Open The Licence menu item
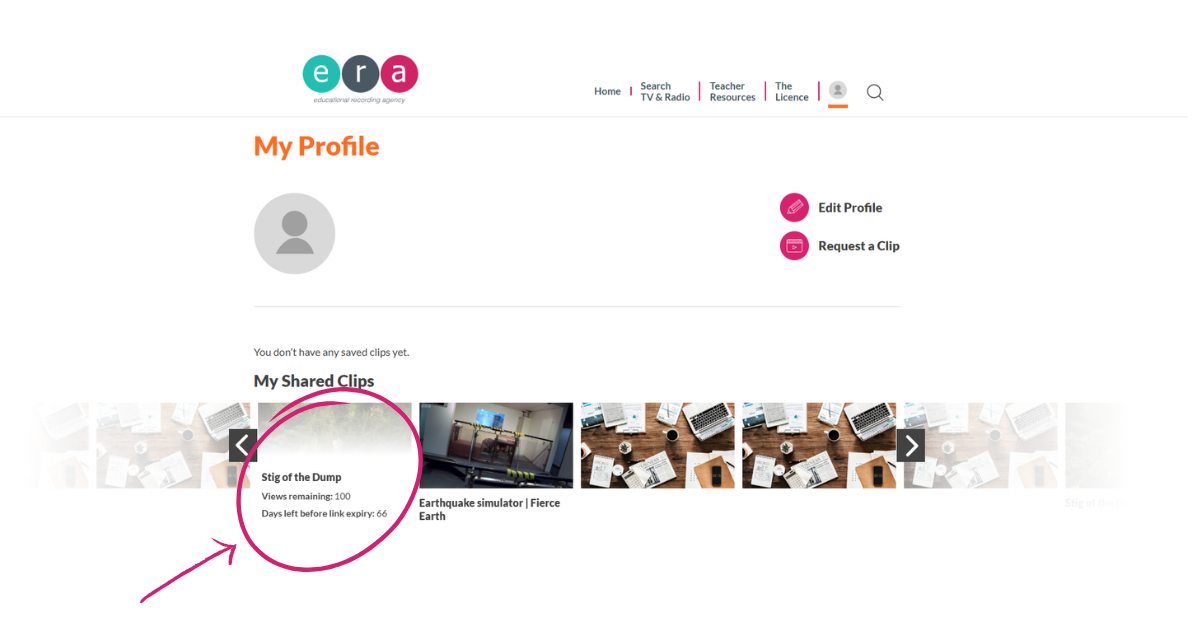The height and width of the screenshot is (628, 1200). point(791,92)
